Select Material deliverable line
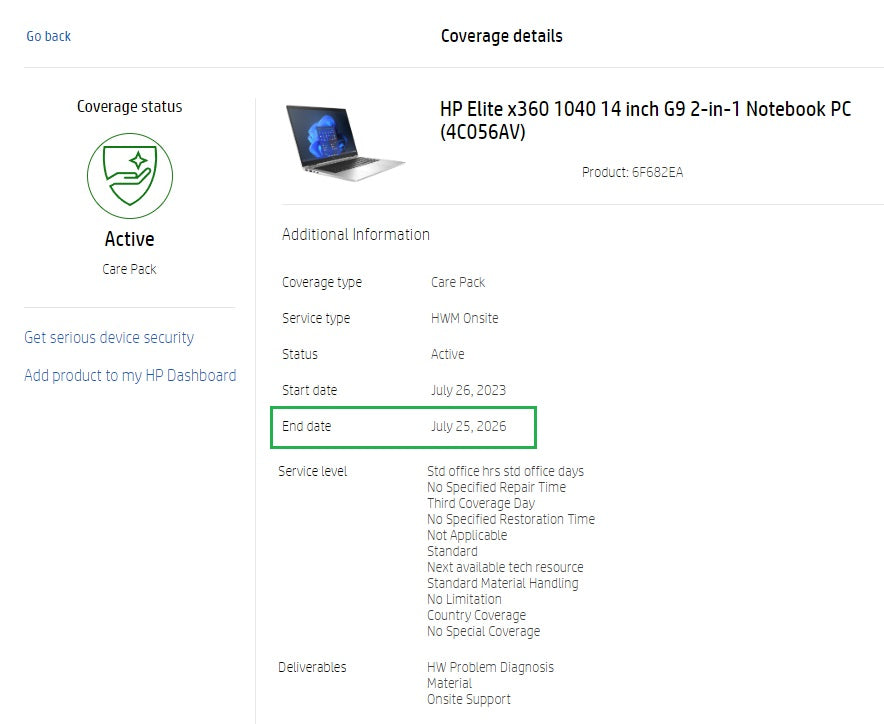Viewport: 884px width, 724px height. click(449, 683)
